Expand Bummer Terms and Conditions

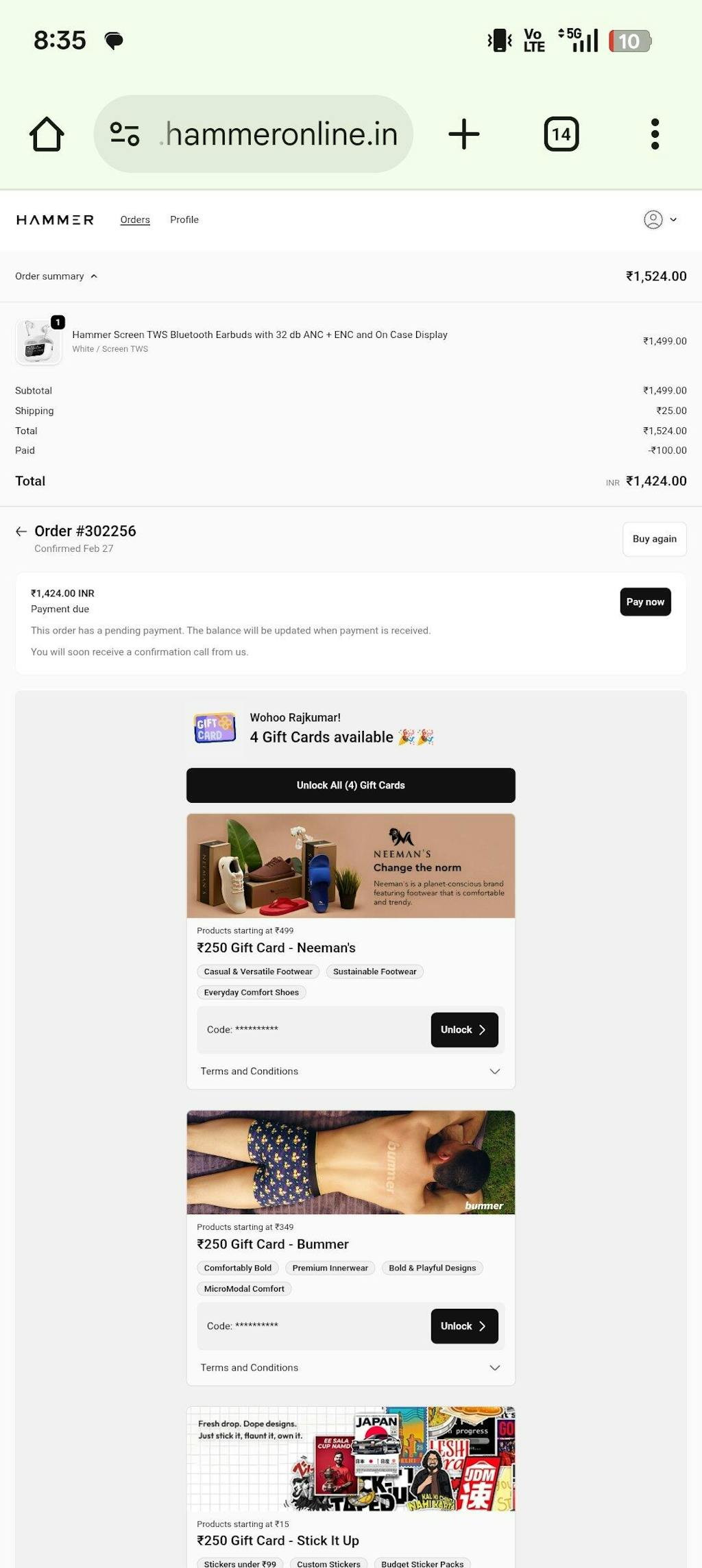[x=350, y=1367]
